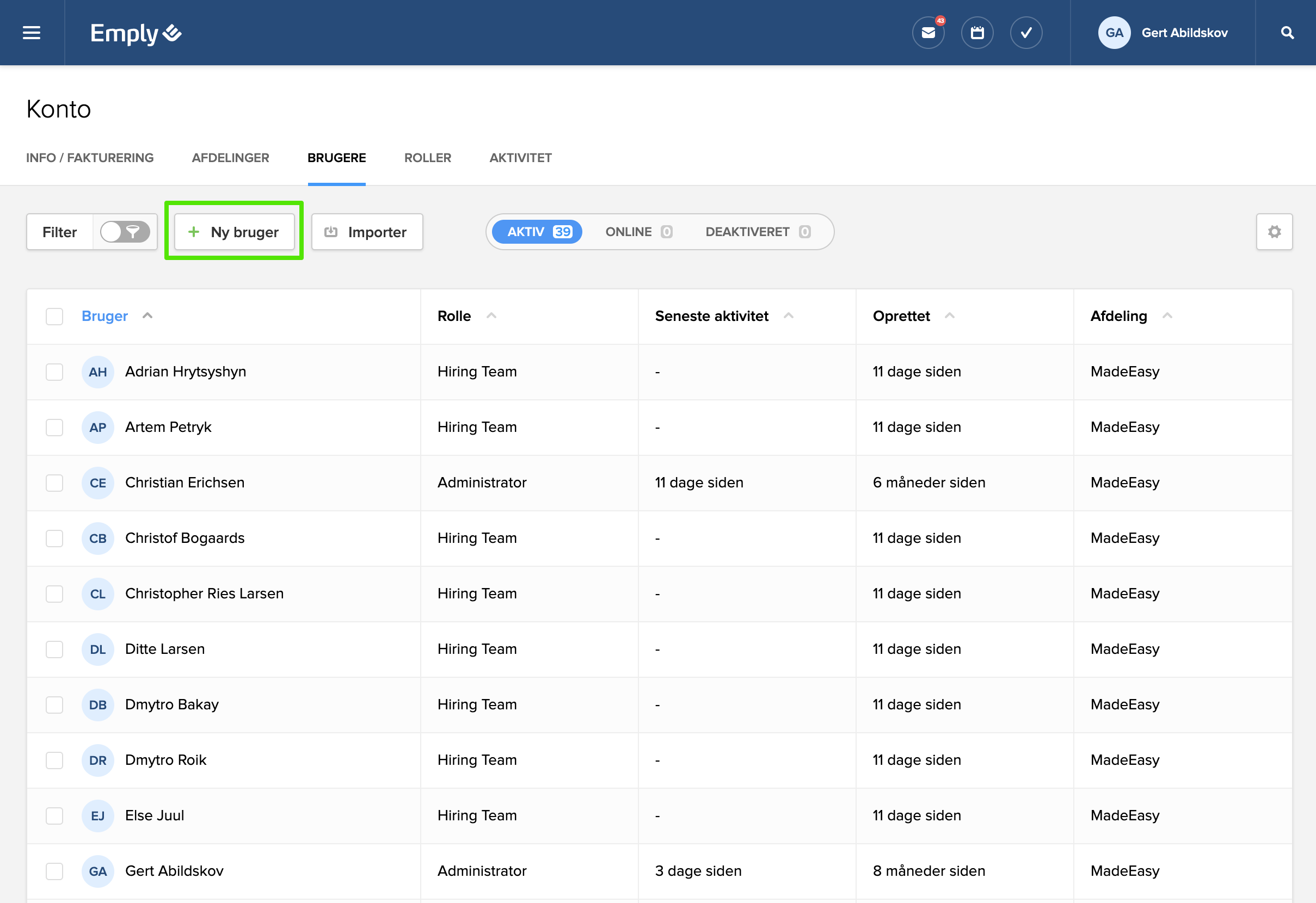This screenshot has width=1316, height=903.
Task: Open the Afdelinger tab
Action: coord(230,158)
